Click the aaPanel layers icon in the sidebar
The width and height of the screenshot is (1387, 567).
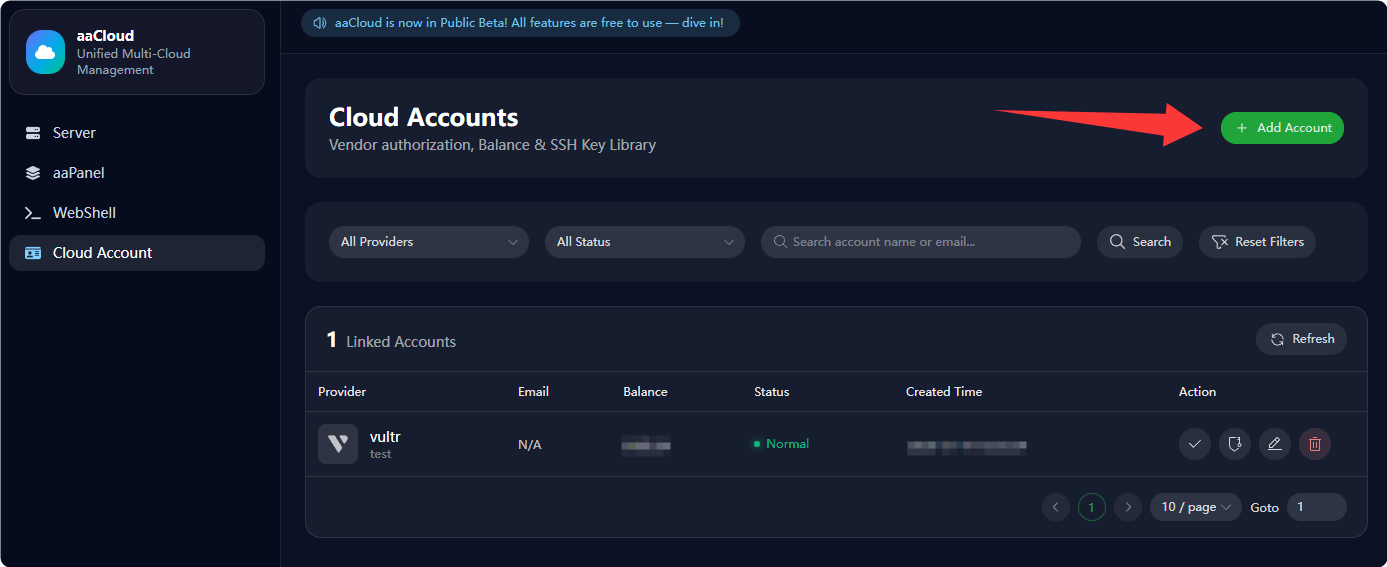click(33, 173)
